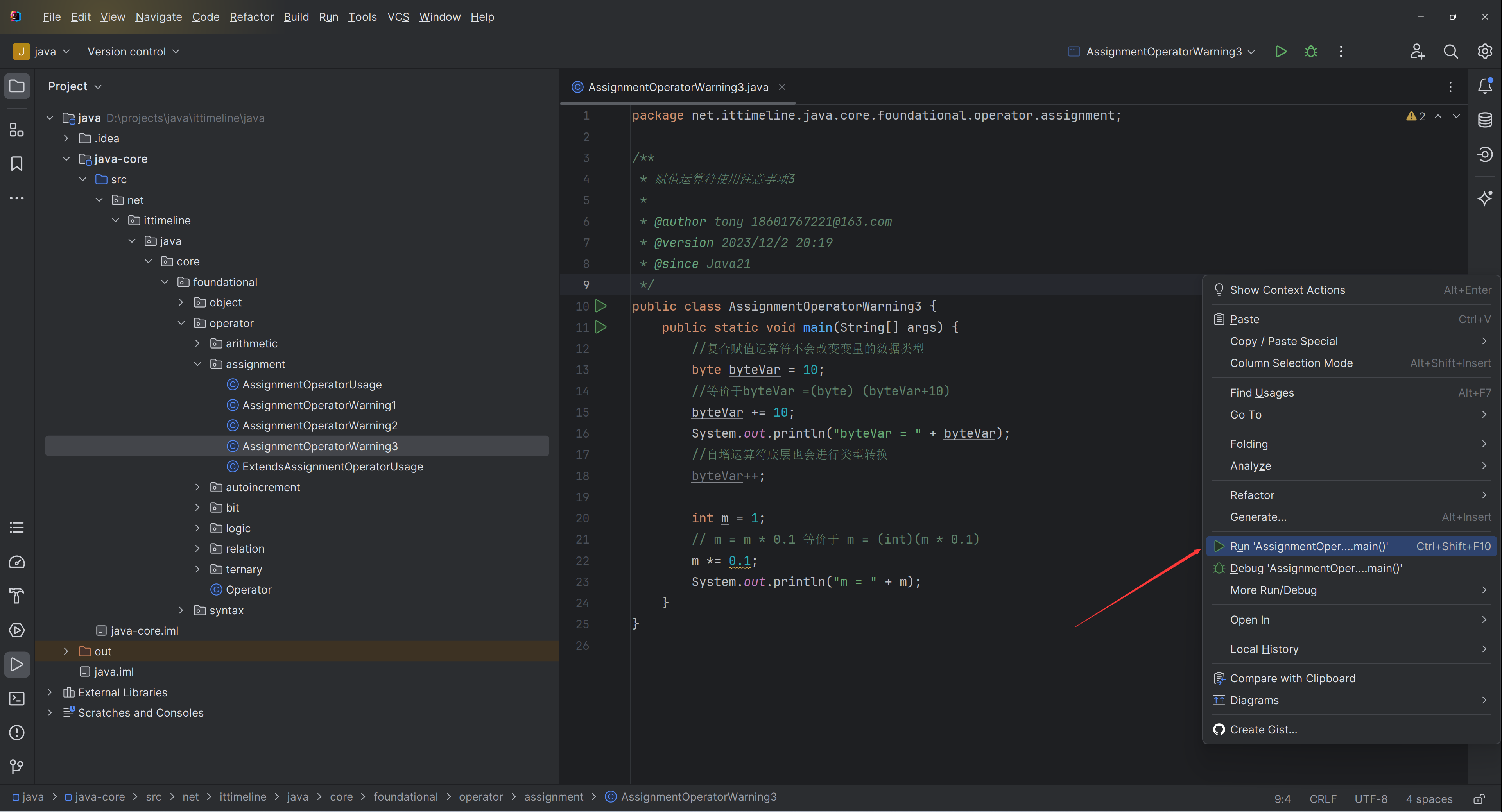Open the toolbar More Actions menu
This screenshot has height=812, width=1502.
click(1341, 51)
